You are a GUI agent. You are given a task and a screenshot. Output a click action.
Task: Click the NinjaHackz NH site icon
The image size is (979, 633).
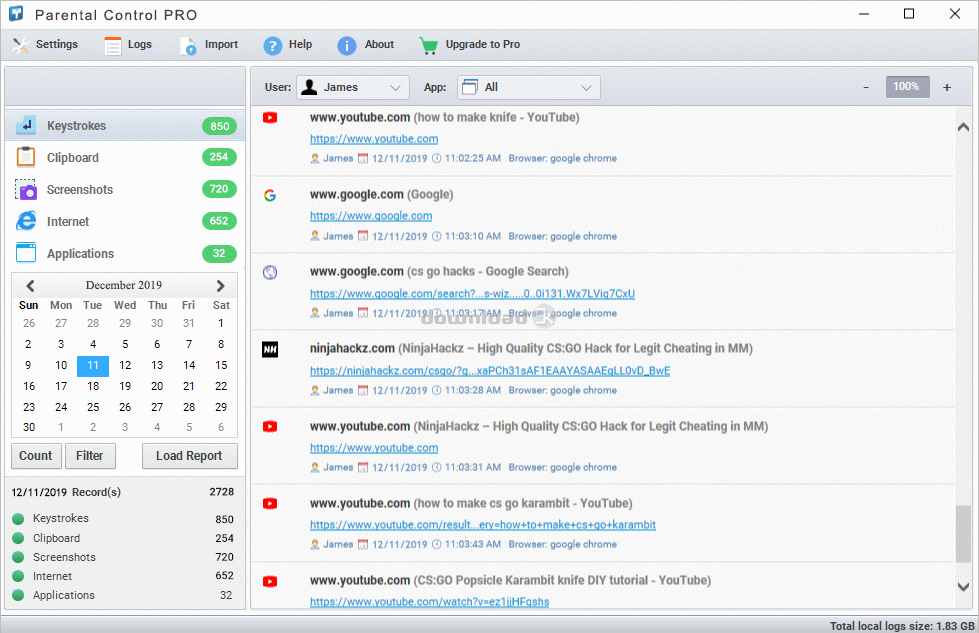tap(270, 350)
